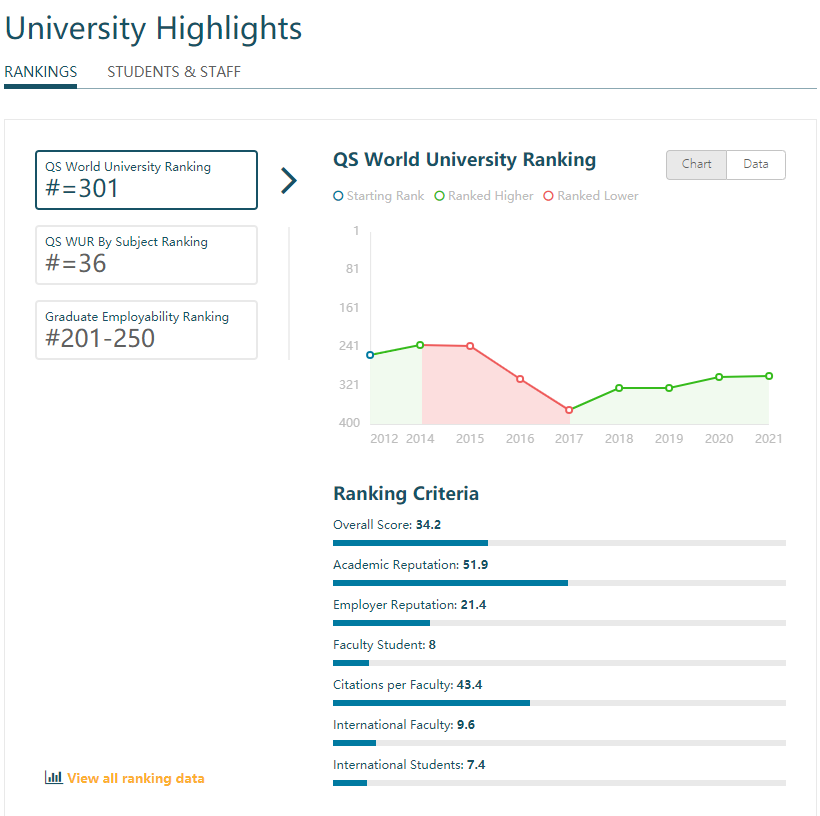Viewport: 820px width, 816px height.
Task: Select Graduate Employability Ranking card
Action: click(x=146, y=330)
